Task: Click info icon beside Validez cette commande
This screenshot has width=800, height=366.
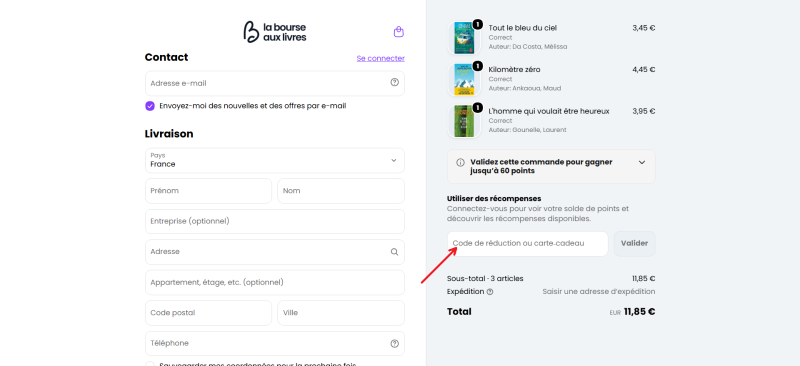Action: point(460,162)
